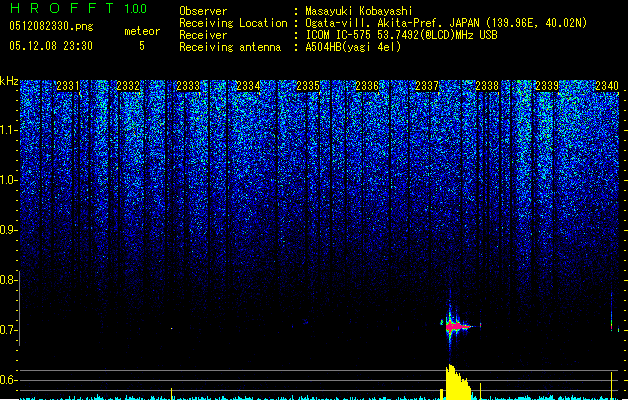The width and height of the screenshot is (629, 400).
Task: Click the 1.0 kHz axis label
Action: pyautogui.click(x=9, y=180)
